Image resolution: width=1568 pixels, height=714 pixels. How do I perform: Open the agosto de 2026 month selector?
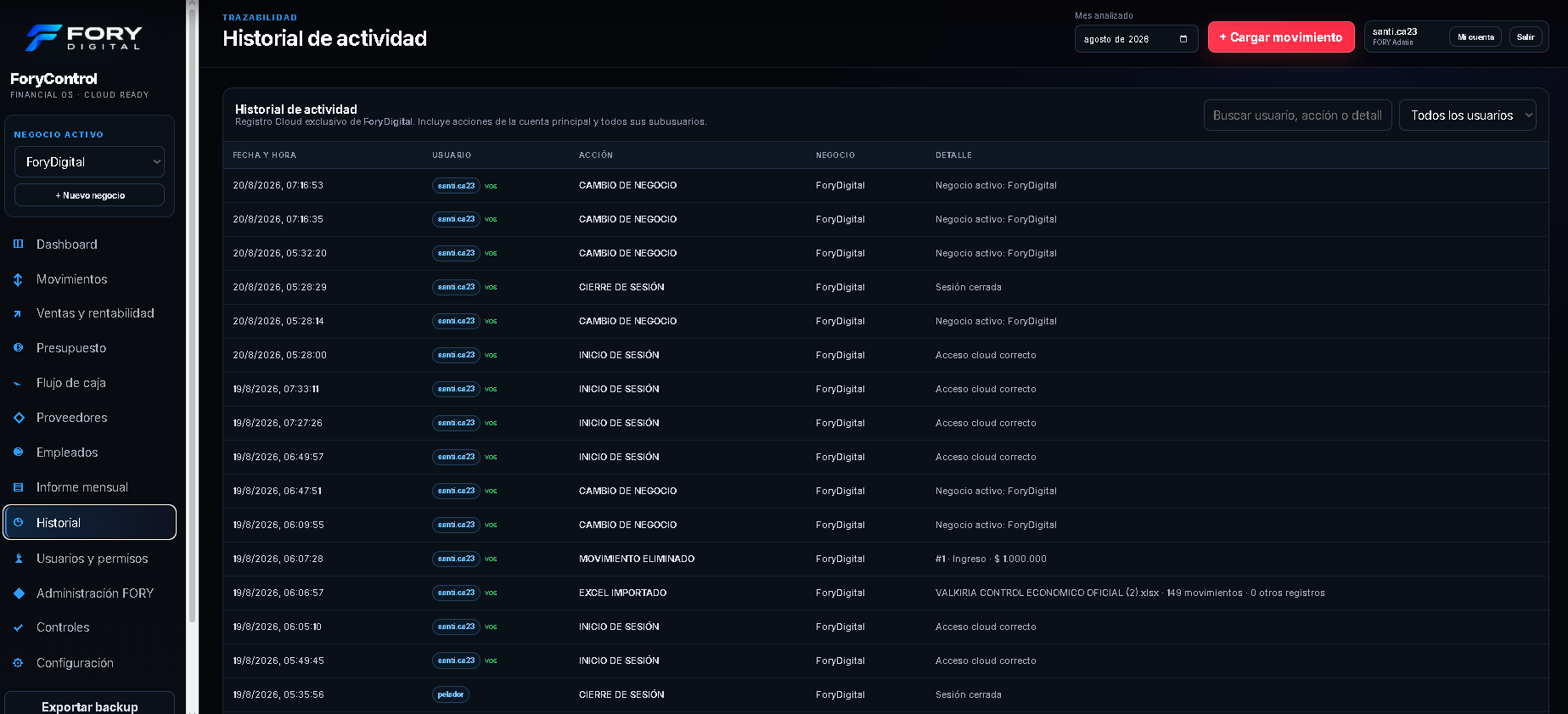point(1136,39)
